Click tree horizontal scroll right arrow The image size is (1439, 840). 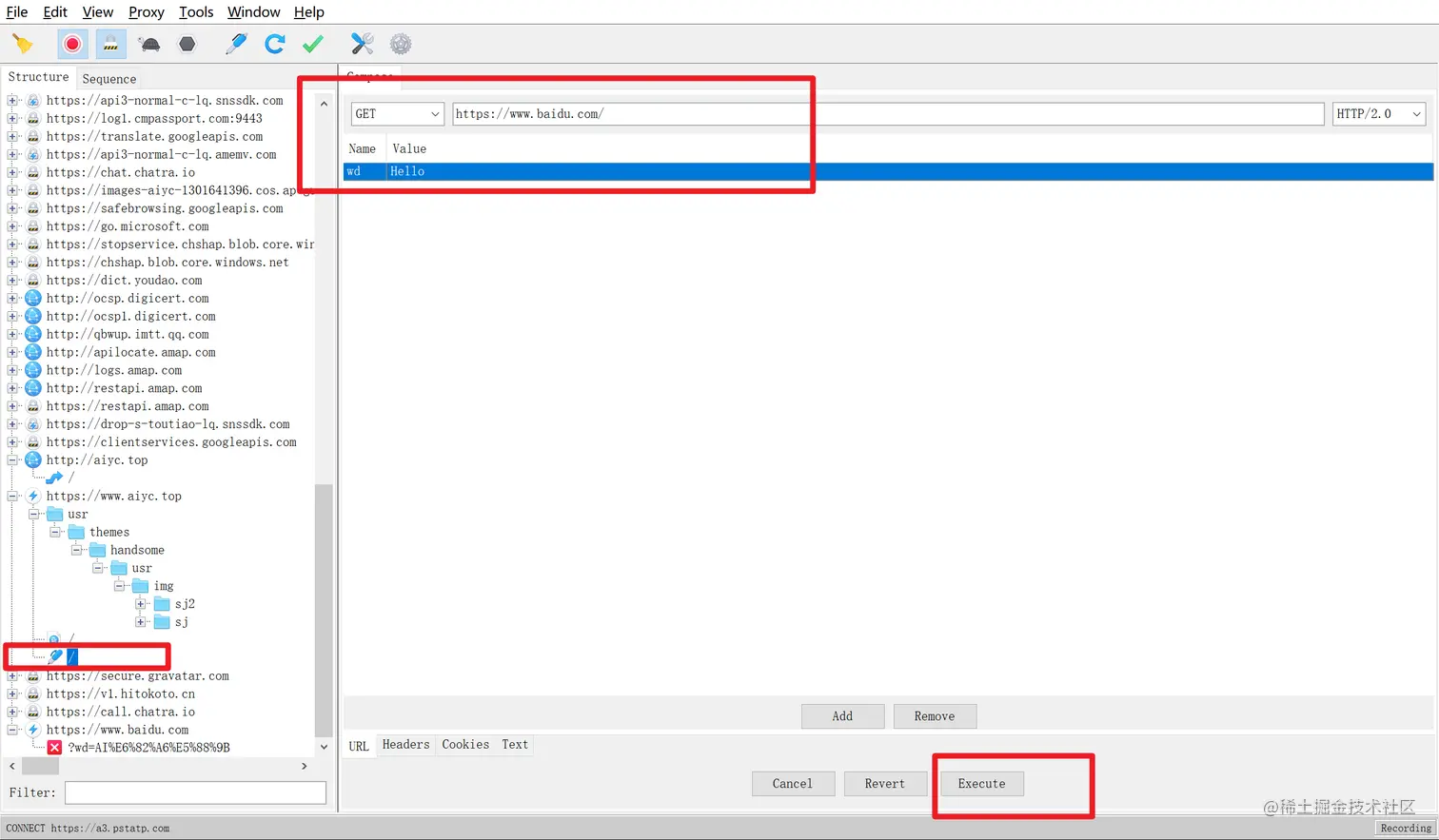pyautogui.click(x=305, y=766)
